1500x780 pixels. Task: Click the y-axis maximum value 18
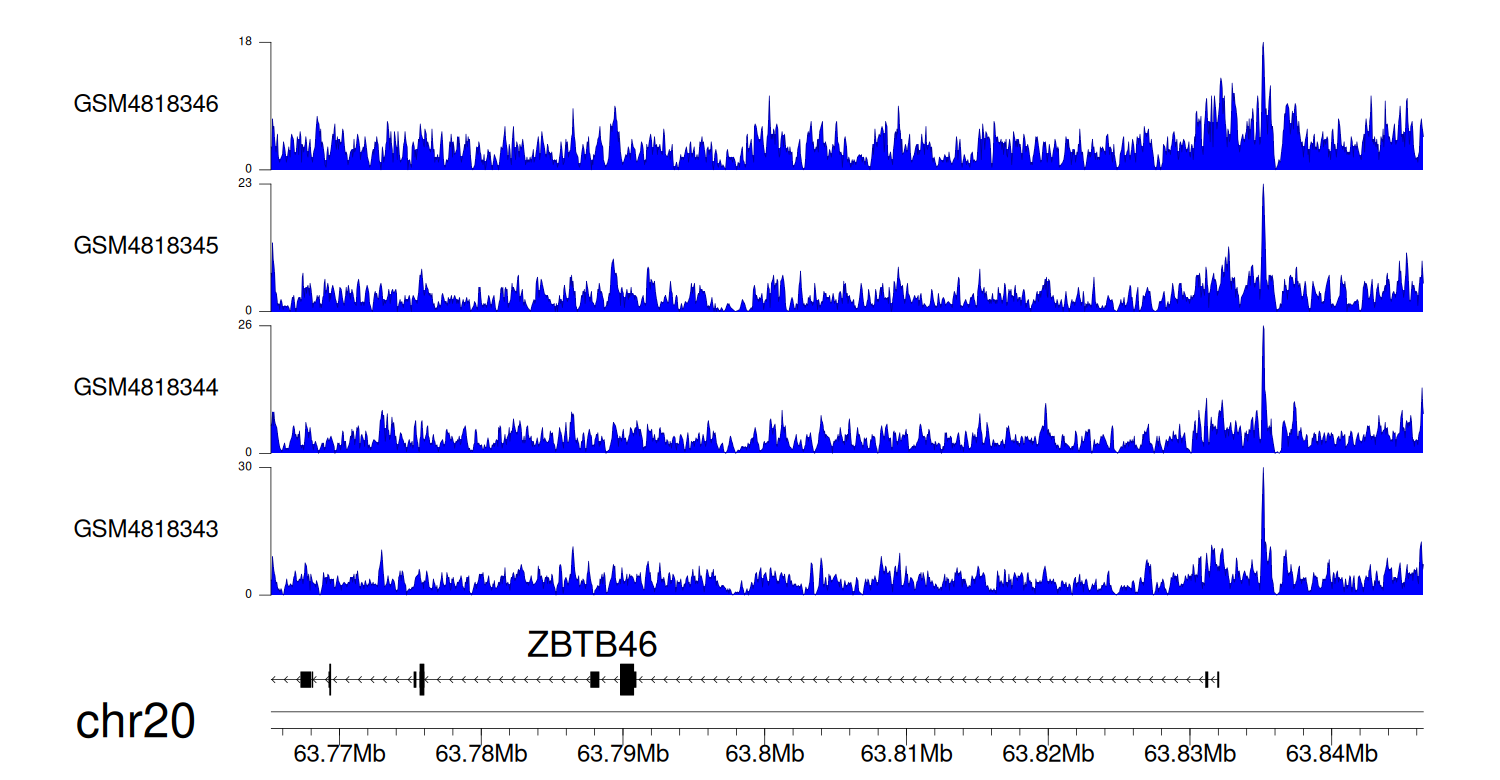coord(245,42)
